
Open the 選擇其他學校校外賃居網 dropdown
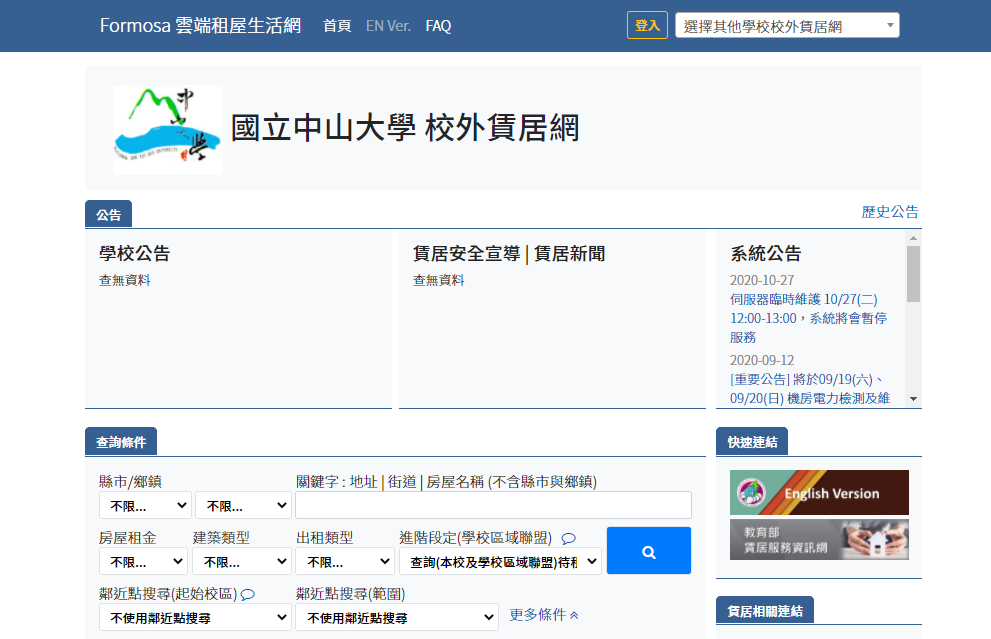click(x=787, y=26)
